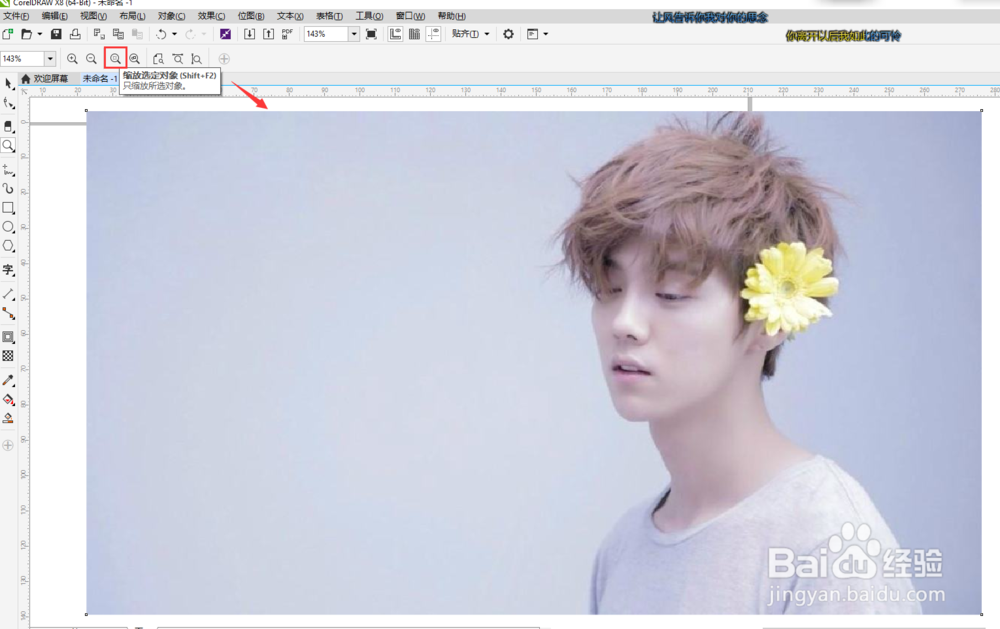This screenshot has width=1000, height=629.
Task: Click the Zoom to Page icon
Action: [x=158, y=59]
